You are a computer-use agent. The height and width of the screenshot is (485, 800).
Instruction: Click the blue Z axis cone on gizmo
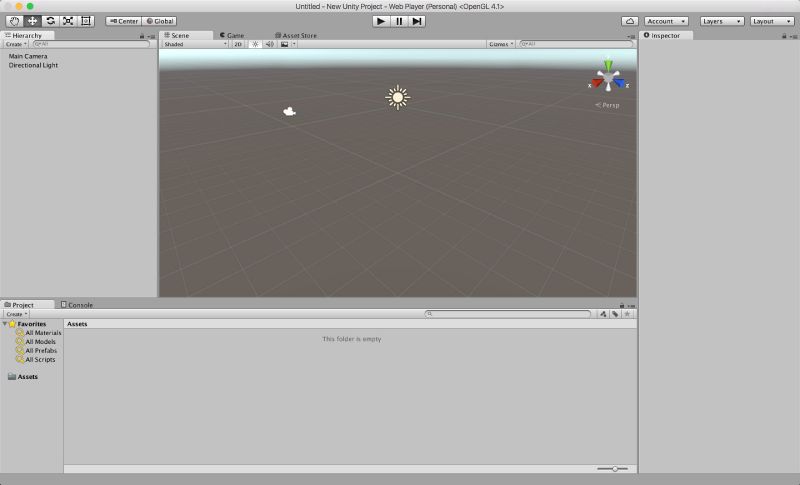619,83
